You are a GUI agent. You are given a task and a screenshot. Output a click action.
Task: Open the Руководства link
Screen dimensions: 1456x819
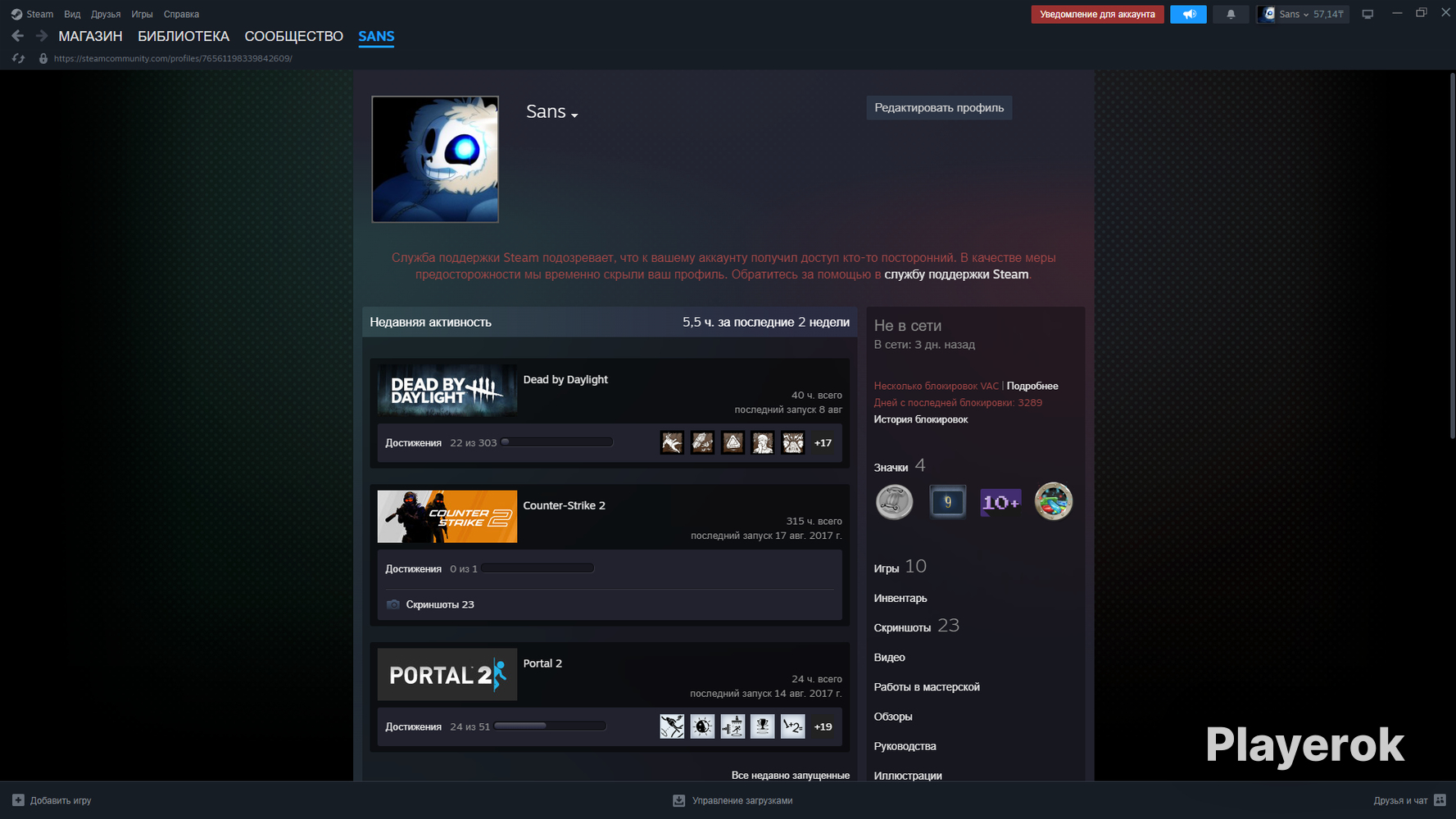905,746
